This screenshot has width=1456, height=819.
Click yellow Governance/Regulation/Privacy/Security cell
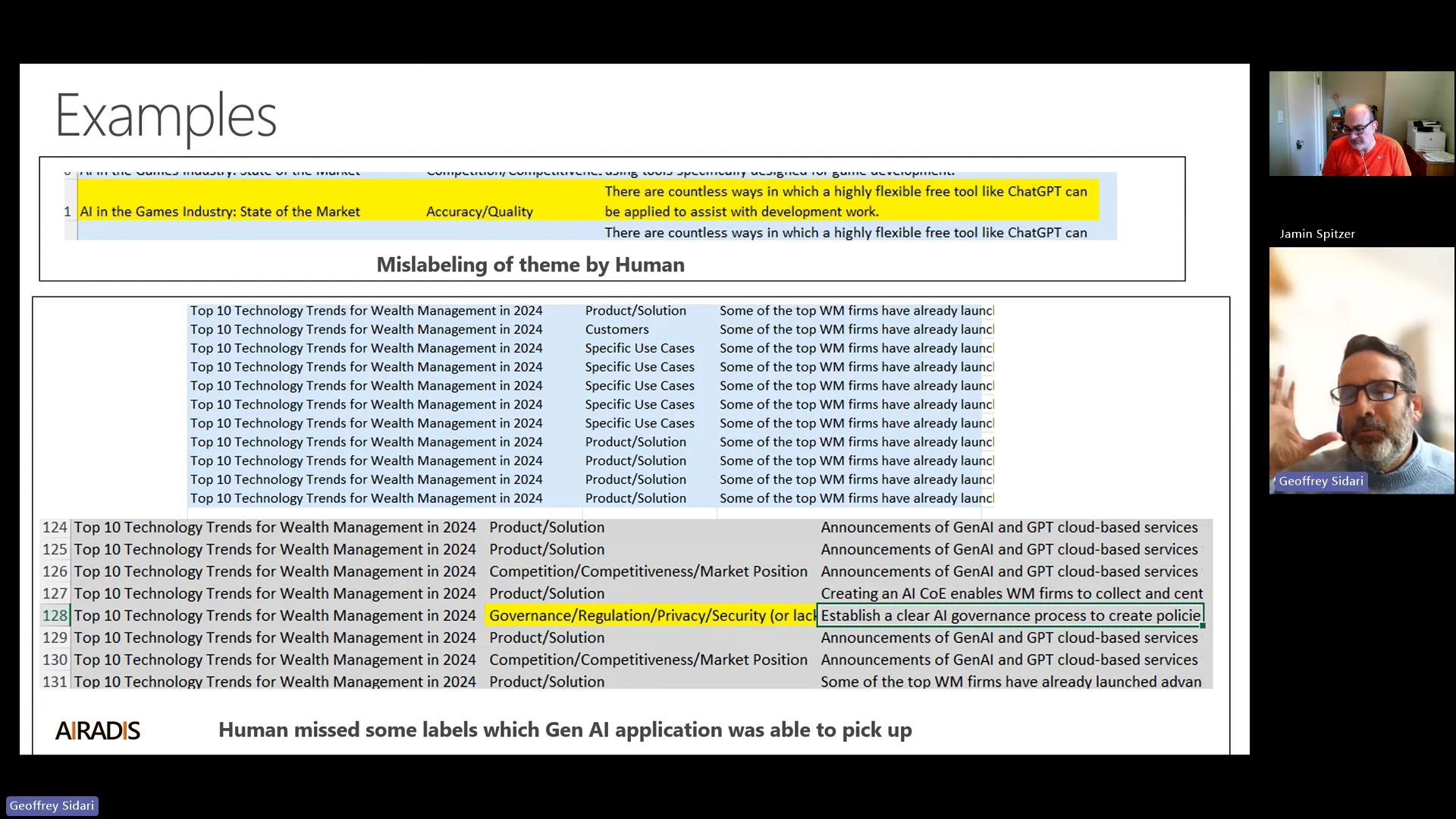click(x=650, y=616)
